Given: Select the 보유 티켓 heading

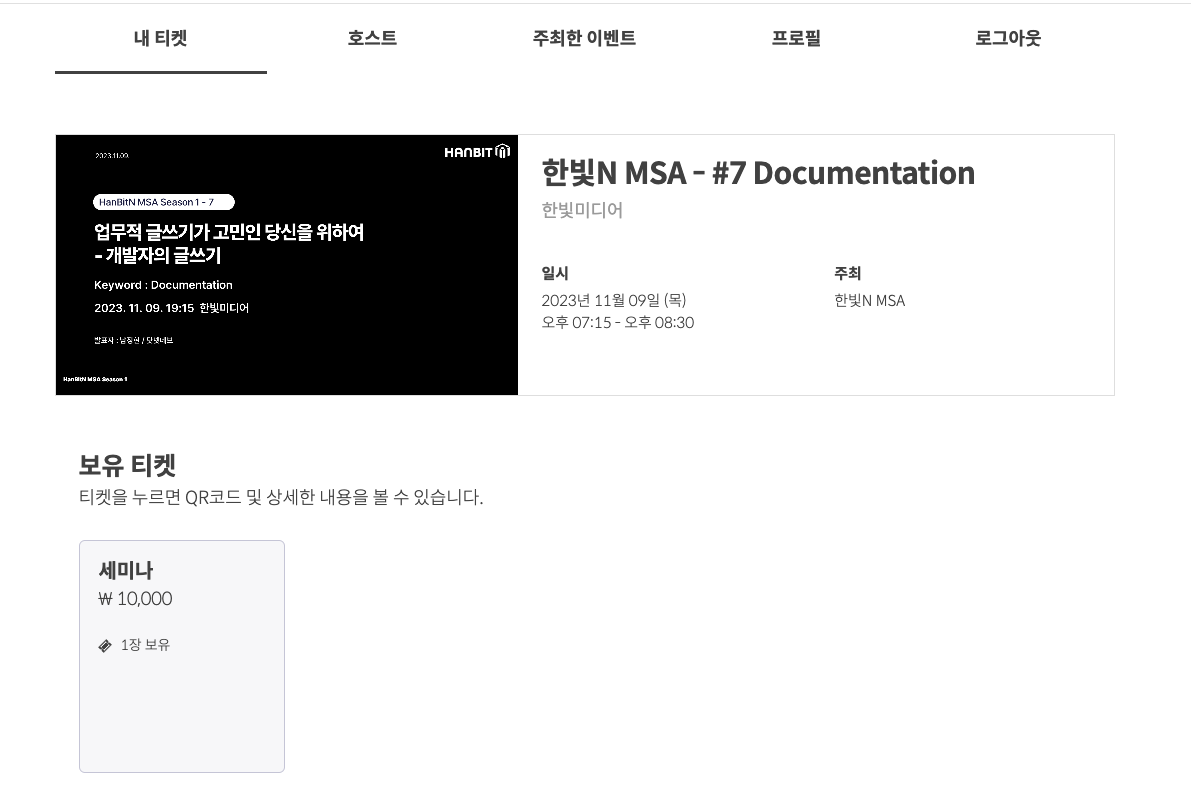Looking at the screenshot, I should (x=127, y=465).
